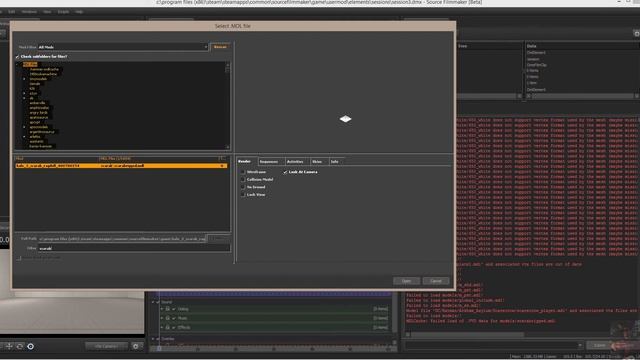
Task: Open the Windows menu in Source Filmmaker
Action: [x=29, y=12]
